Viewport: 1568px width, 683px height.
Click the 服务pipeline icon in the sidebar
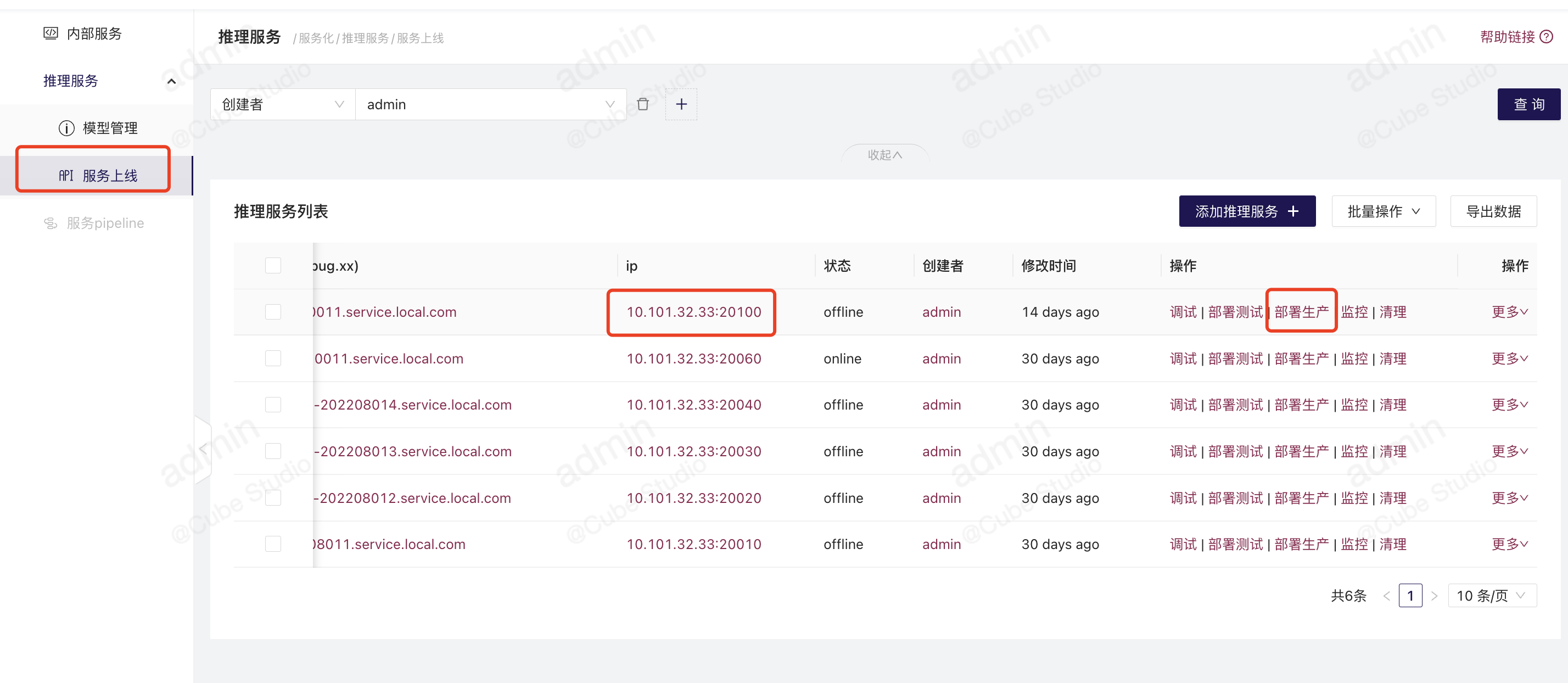tap(51, 223)
